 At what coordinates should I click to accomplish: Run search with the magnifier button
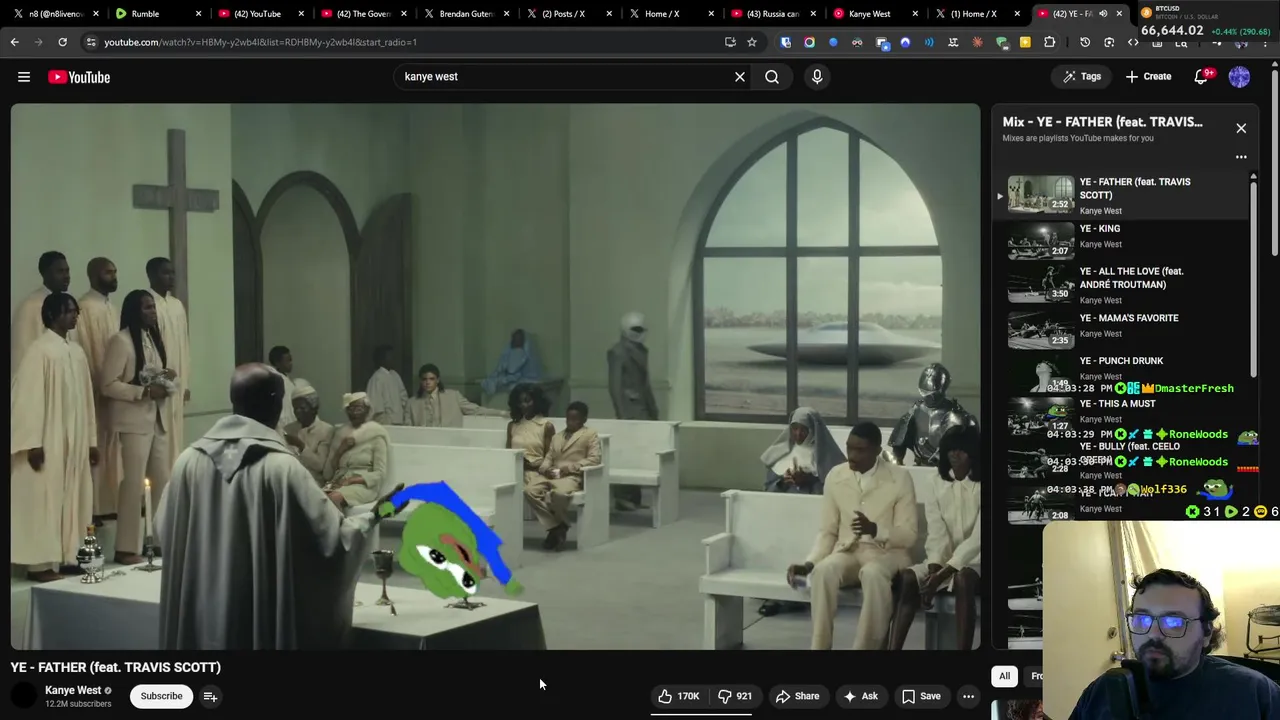(x=772, y=77)
